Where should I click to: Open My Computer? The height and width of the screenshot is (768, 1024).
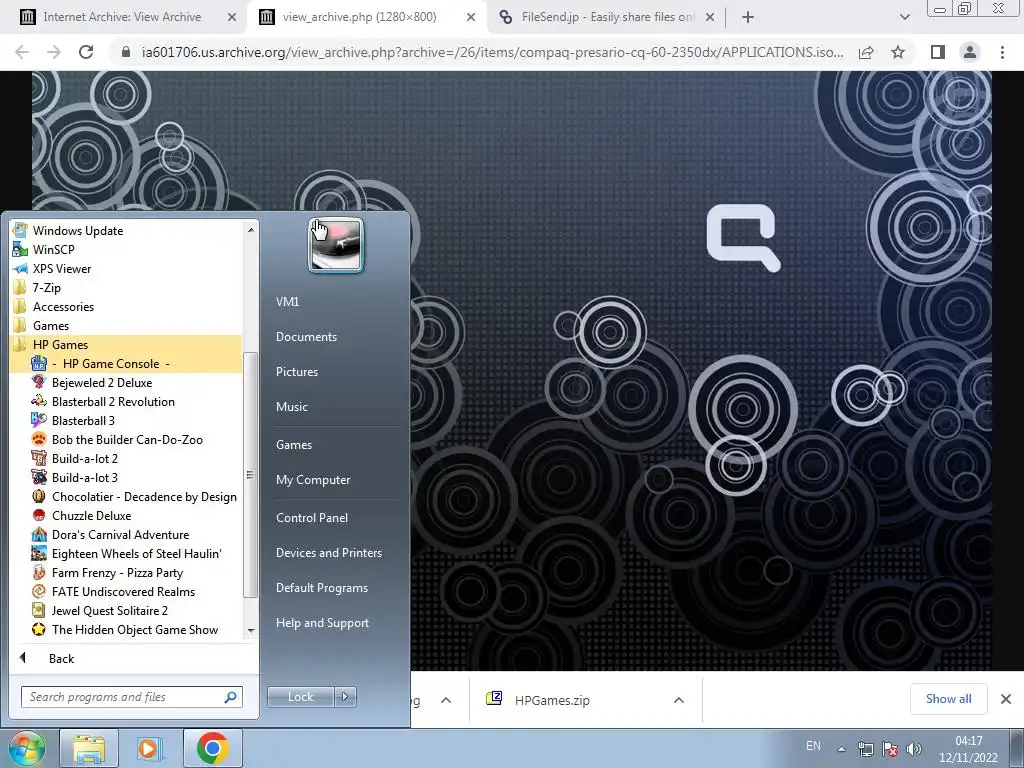(x=313, y=479)
